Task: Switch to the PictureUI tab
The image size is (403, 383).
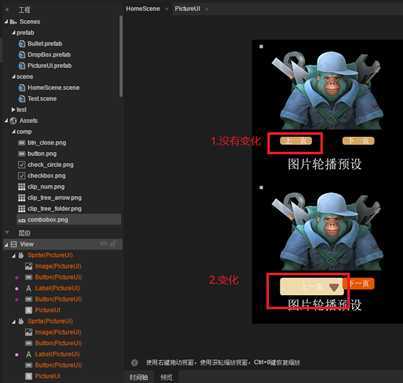Action: 187,9
